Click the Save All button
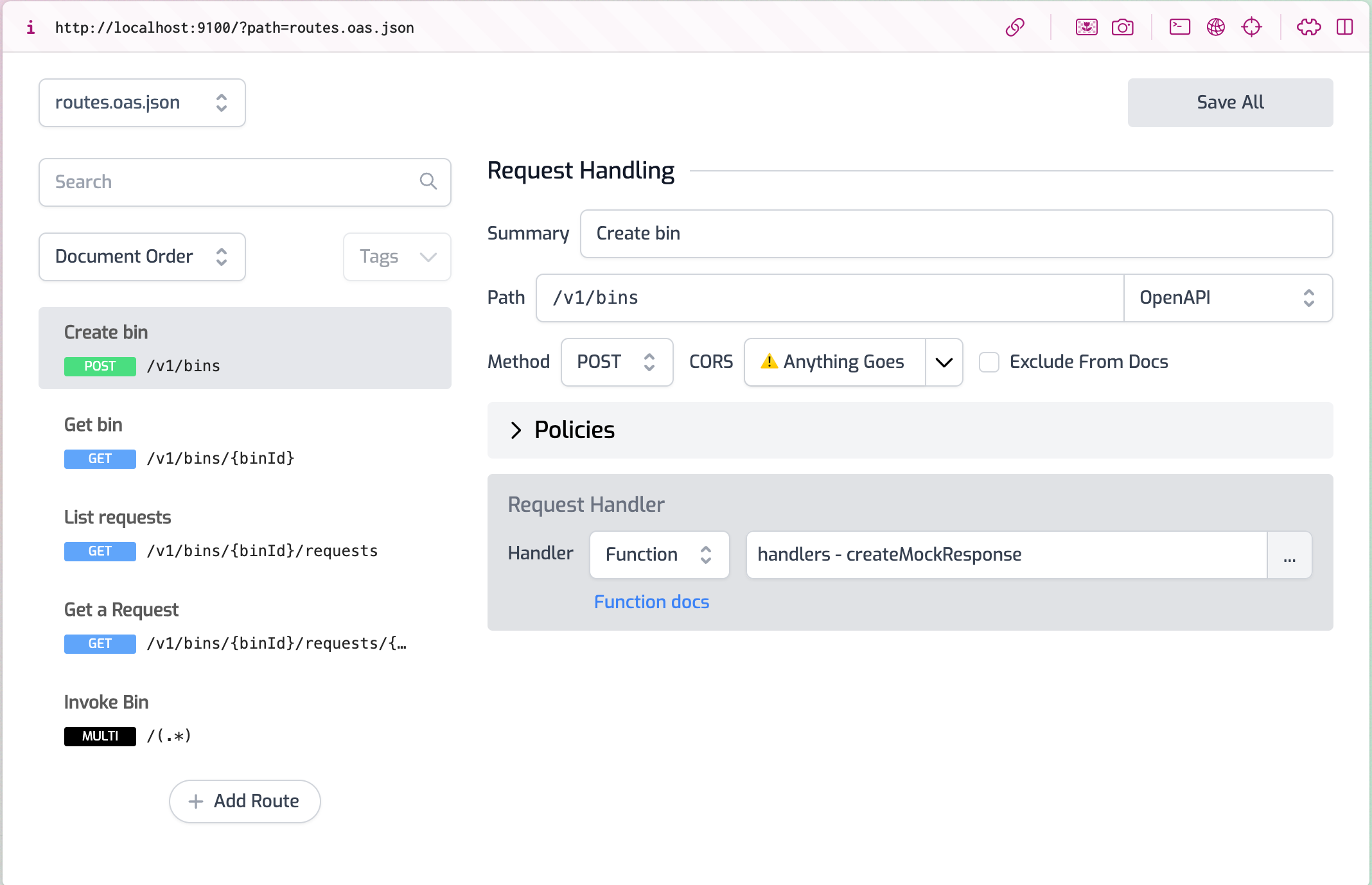This screenshot has width=1372, height=885. [x=1230, y=103]
